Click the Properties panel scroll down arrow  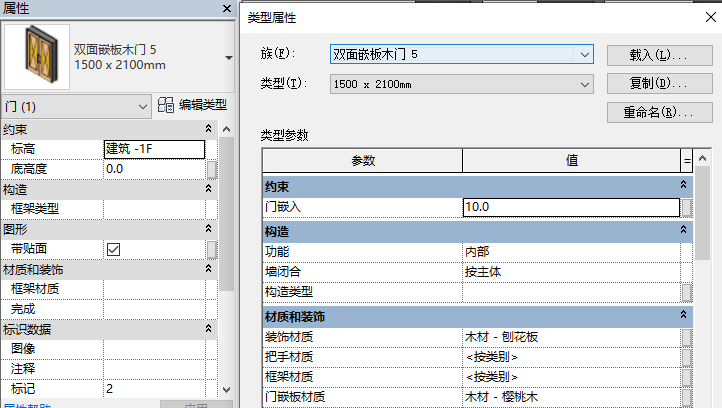[226, 390]
